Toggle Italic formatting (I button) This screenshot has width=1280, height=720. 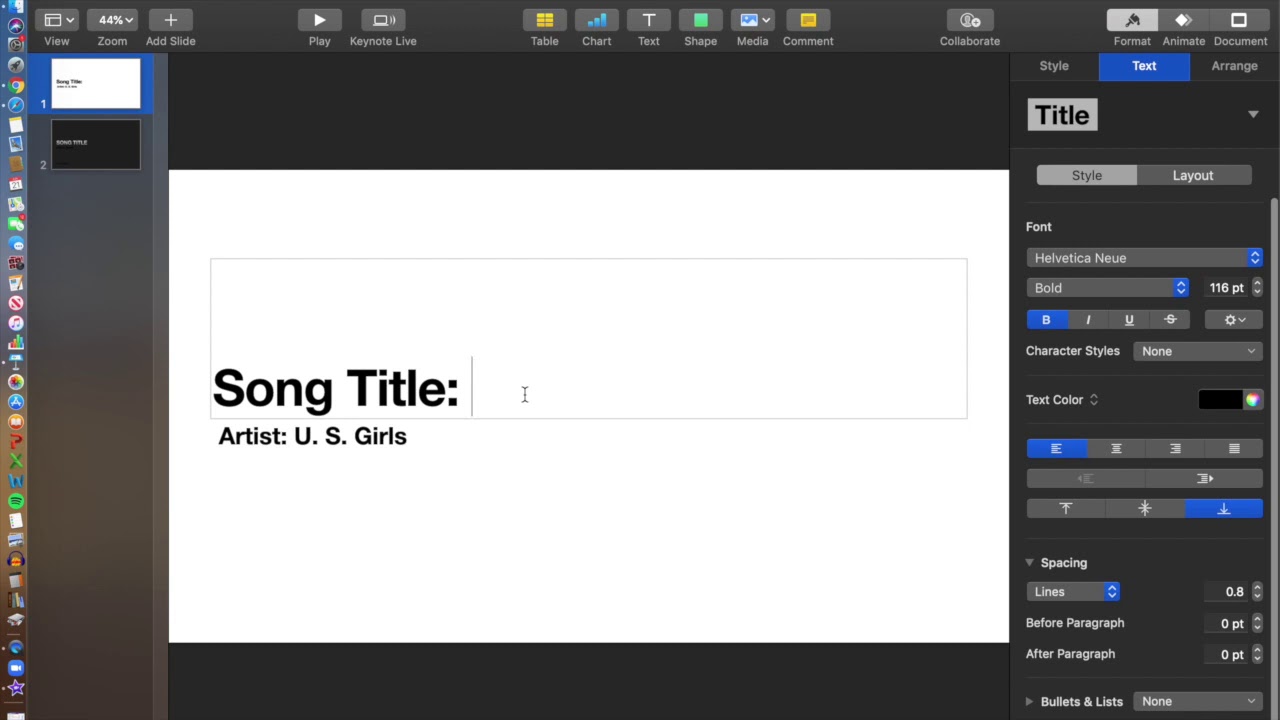coord(1088,320)
